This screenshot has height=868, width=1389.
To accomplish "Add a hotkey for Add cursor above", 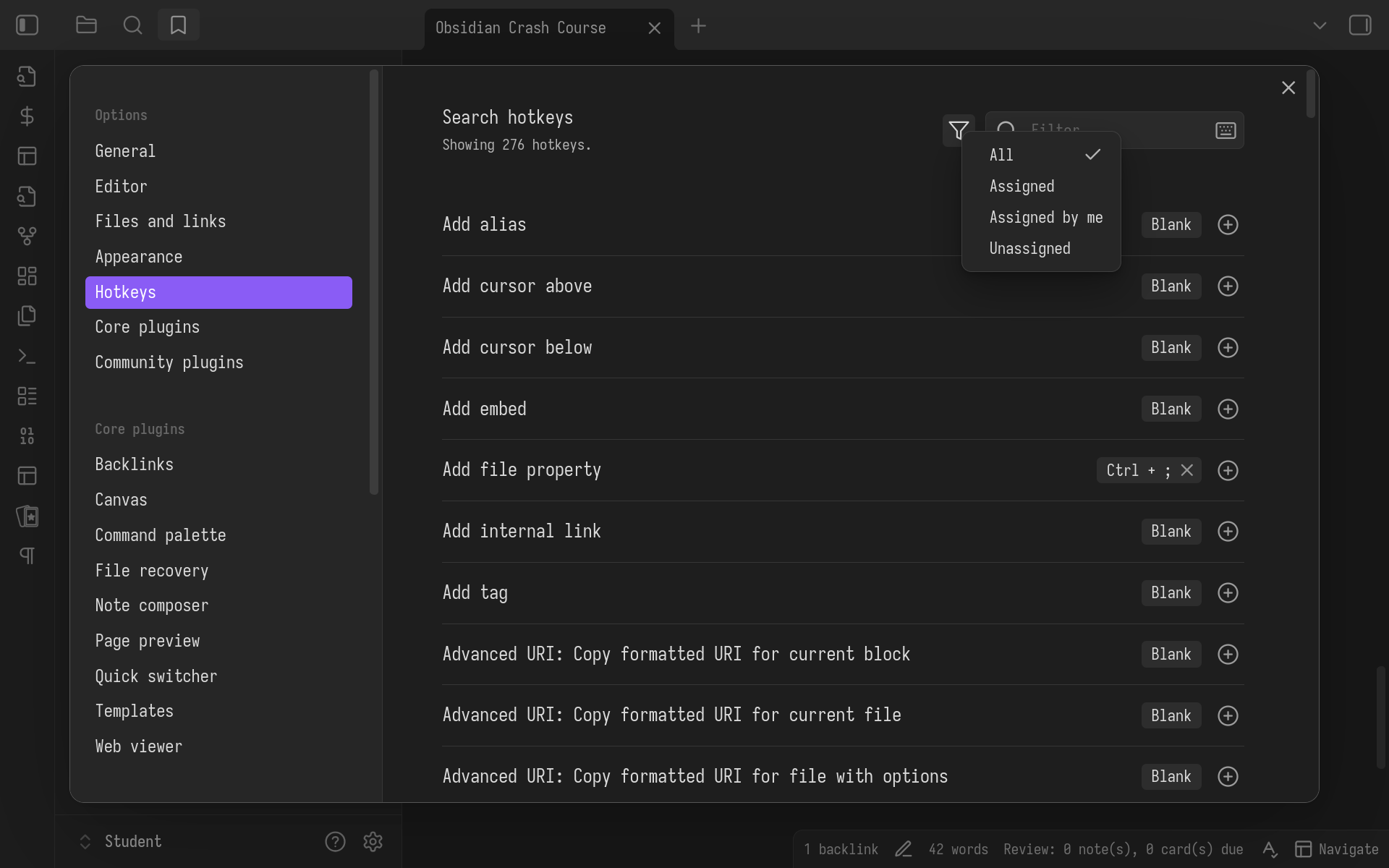I will click(1228, 286).
